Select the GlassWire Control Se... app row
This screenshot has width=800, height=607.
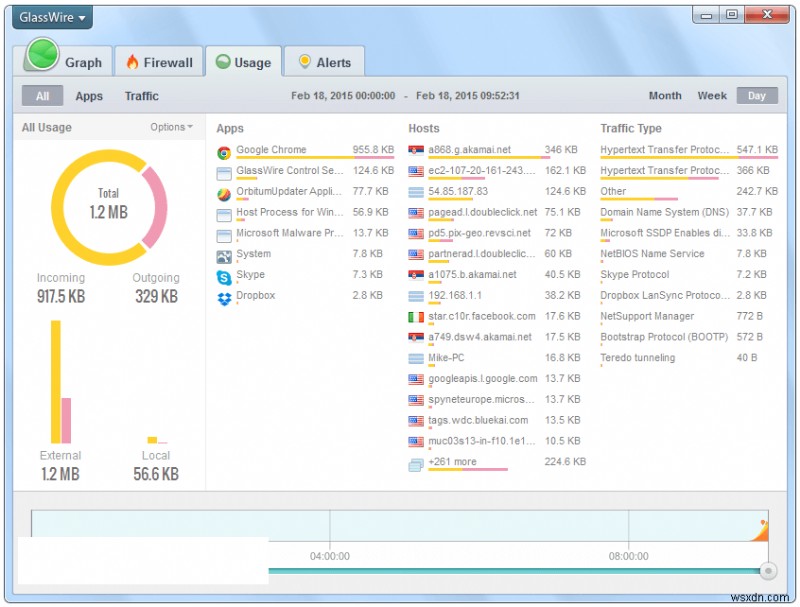(x=305, y=172)
